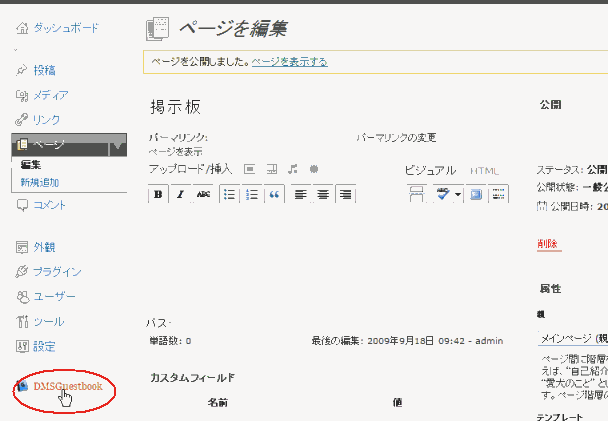Align text right
608x421 pixels.
(x=345, y=194)
